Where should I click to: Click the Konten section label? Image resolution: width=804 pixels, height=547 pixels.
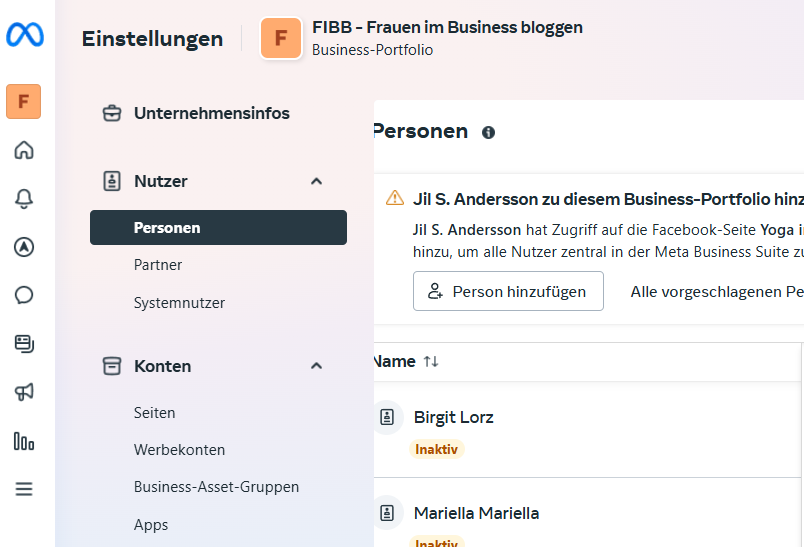(163, 366)
